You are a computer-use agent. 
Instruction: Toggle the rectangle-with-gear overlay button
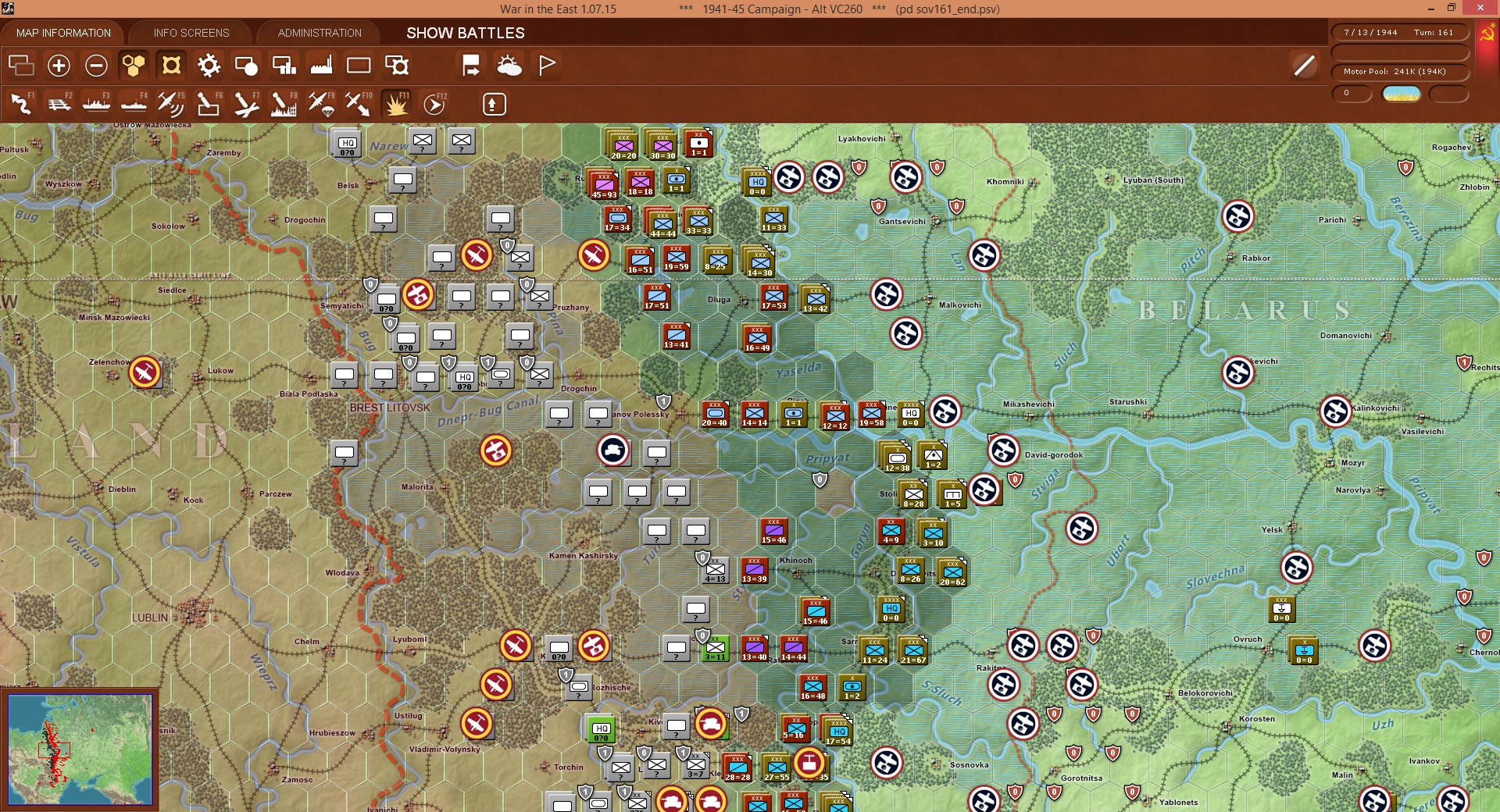point(397,66)
